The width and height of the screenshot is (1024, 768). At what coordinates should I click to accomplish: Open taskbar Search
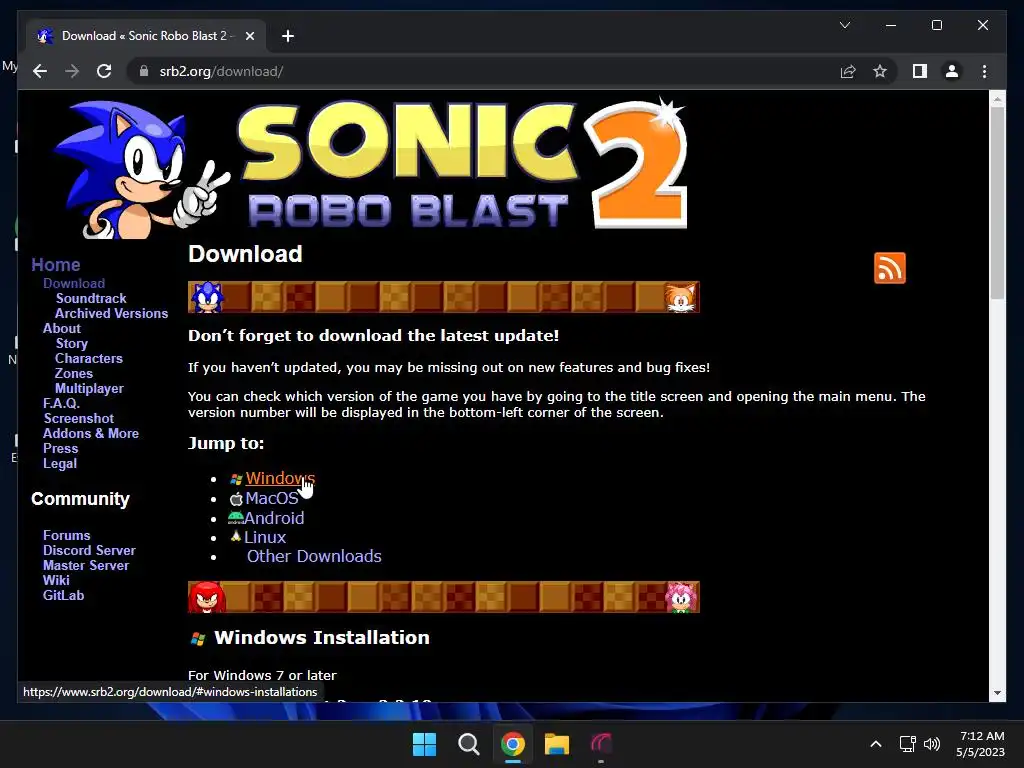pos(468,744)
